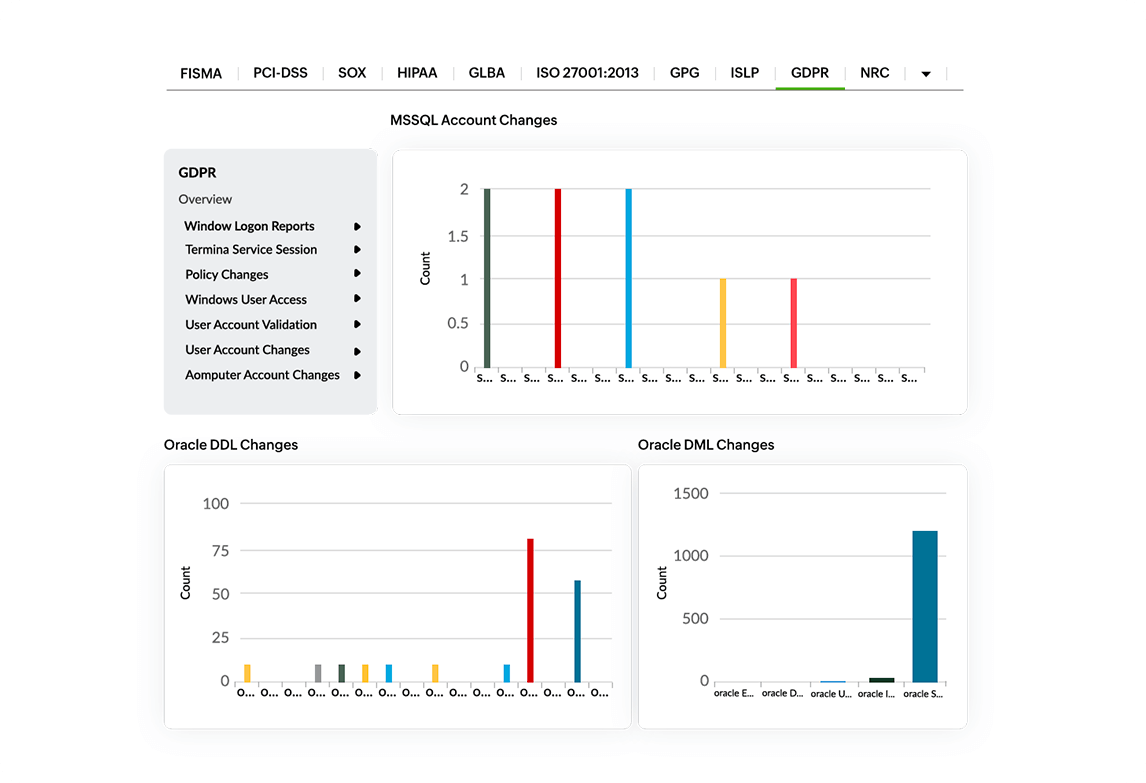This screenshot has width=1146, height=783.
Task: Expand the User Account Changes arrow
Action: pyautogui.click(x=357, y=352)
